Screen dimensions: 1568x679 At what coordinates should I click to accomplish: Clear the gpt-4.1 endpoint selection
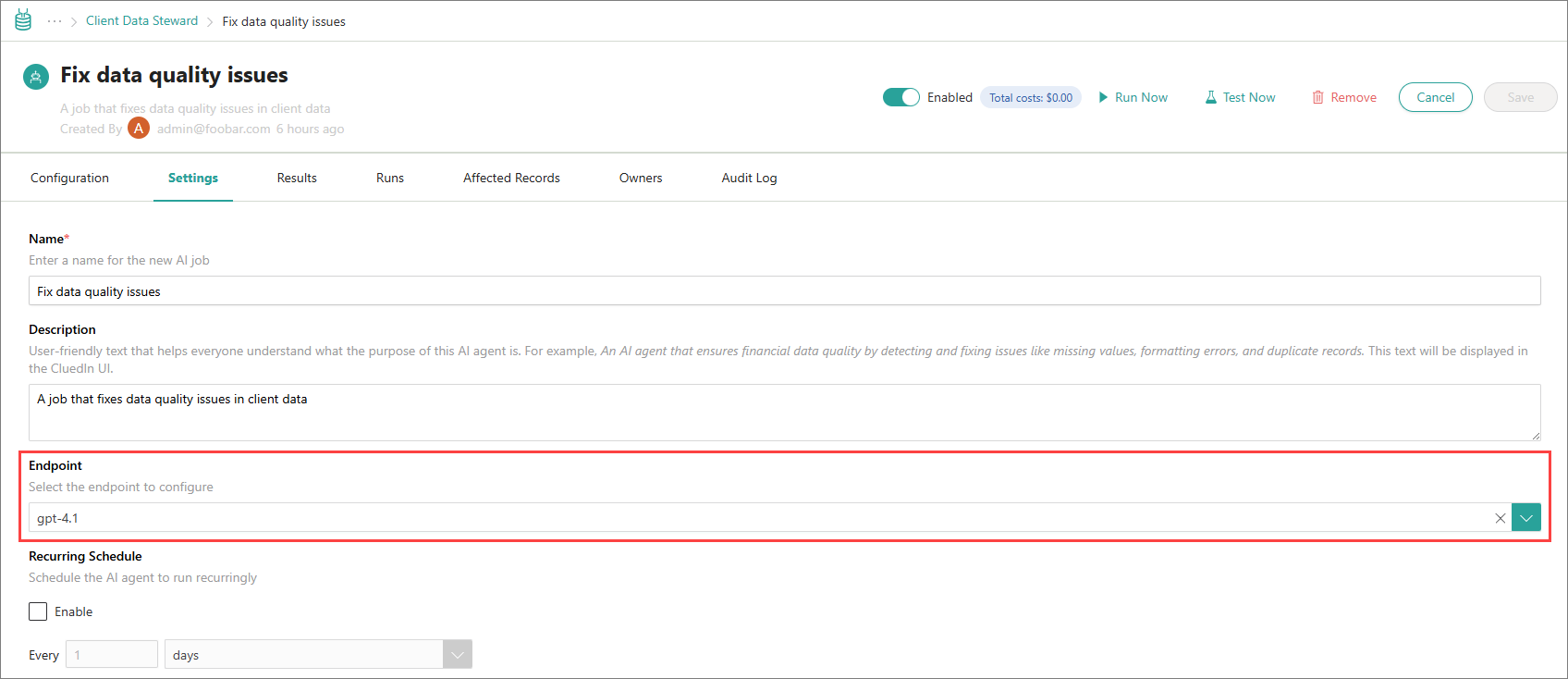tap(1500, 518)
